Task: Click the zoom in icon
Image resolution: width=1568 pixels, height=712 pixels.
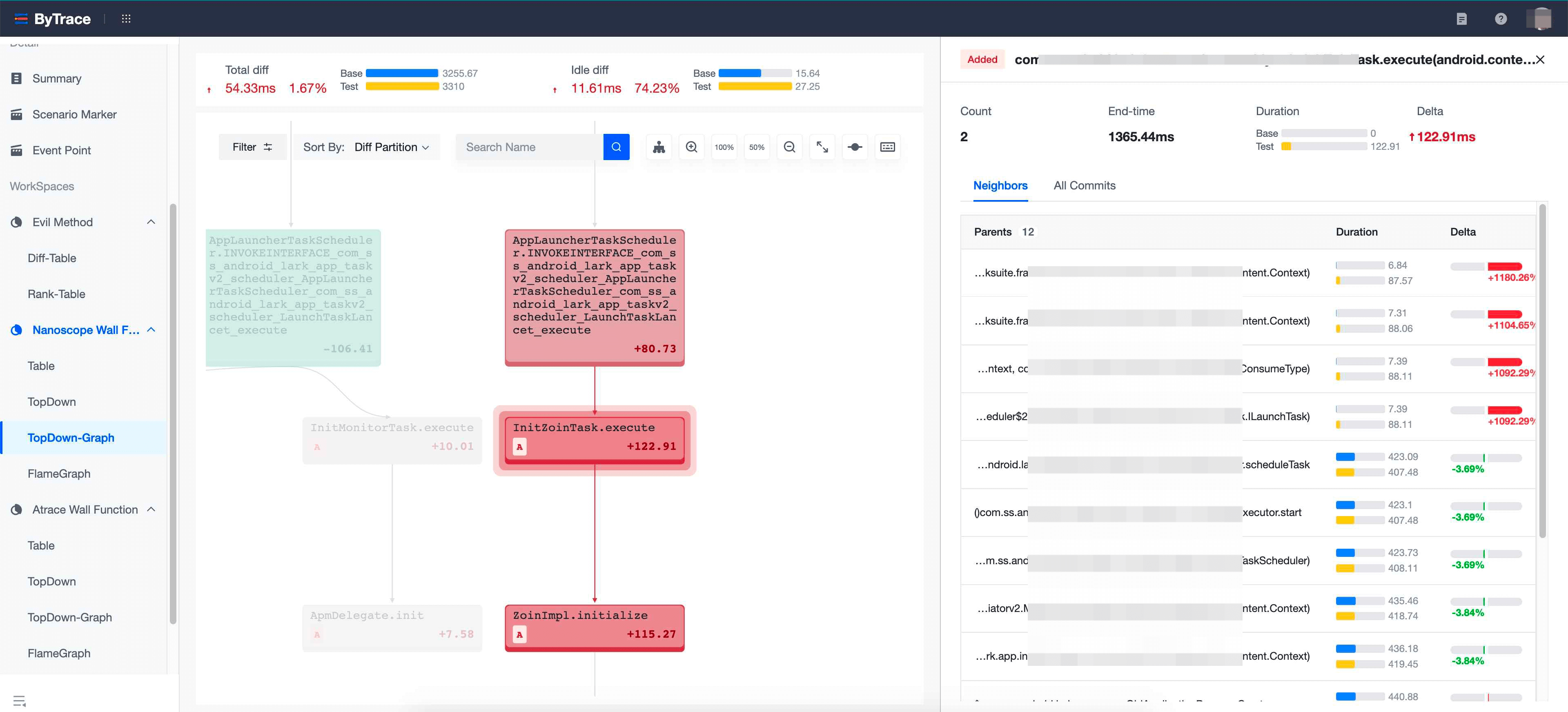Action: (691, 147)
